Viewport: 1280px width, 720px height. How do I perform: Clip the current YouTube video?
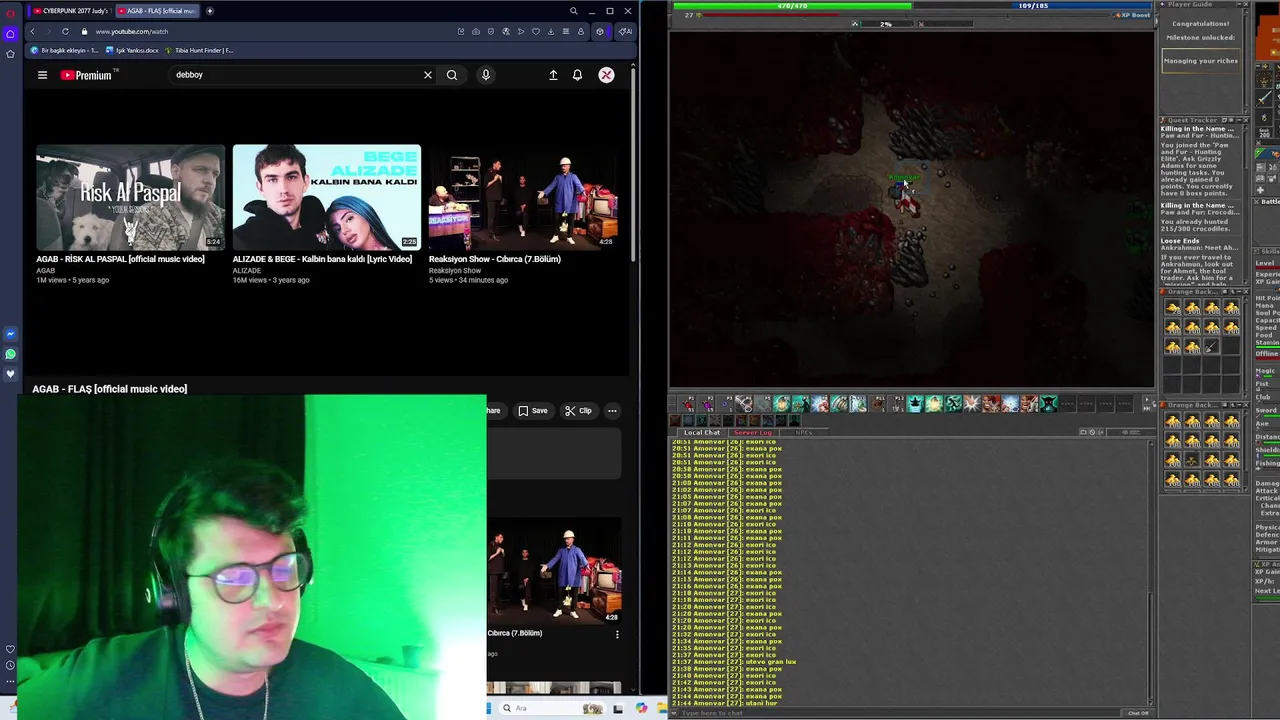(578, 411)
